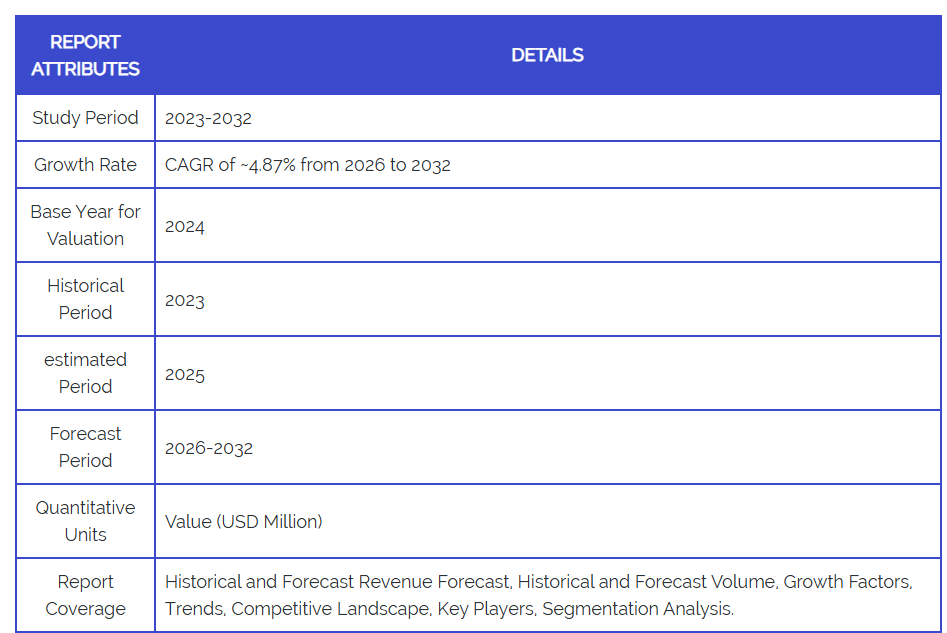The image size is (947, 633).
Task: Click the 2023 historical period value
Action: (x=185, y=300)
